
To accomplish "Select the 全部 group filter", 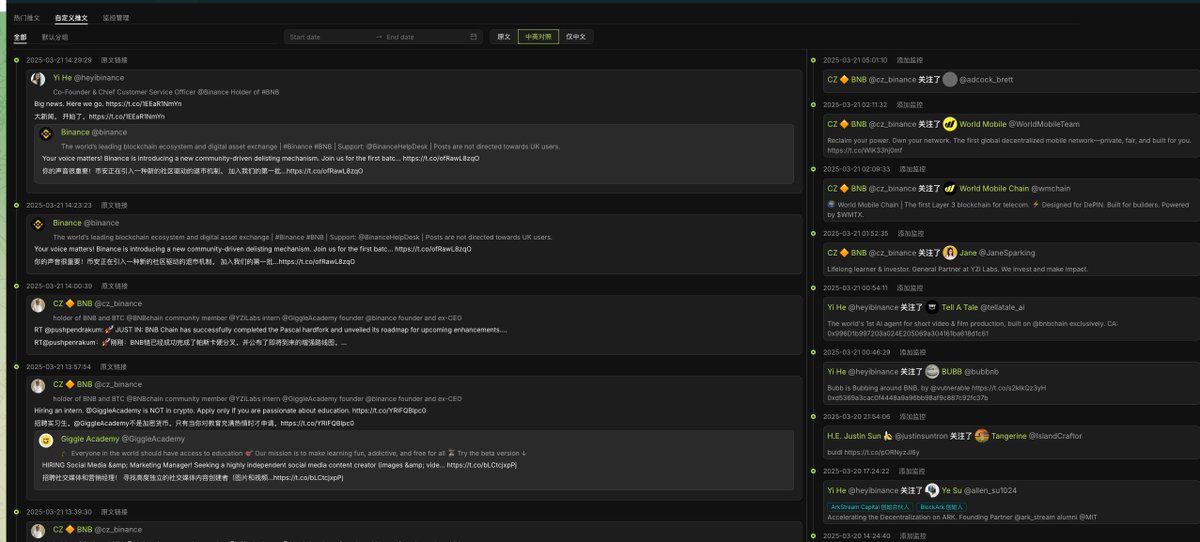I will pos(21,37).
